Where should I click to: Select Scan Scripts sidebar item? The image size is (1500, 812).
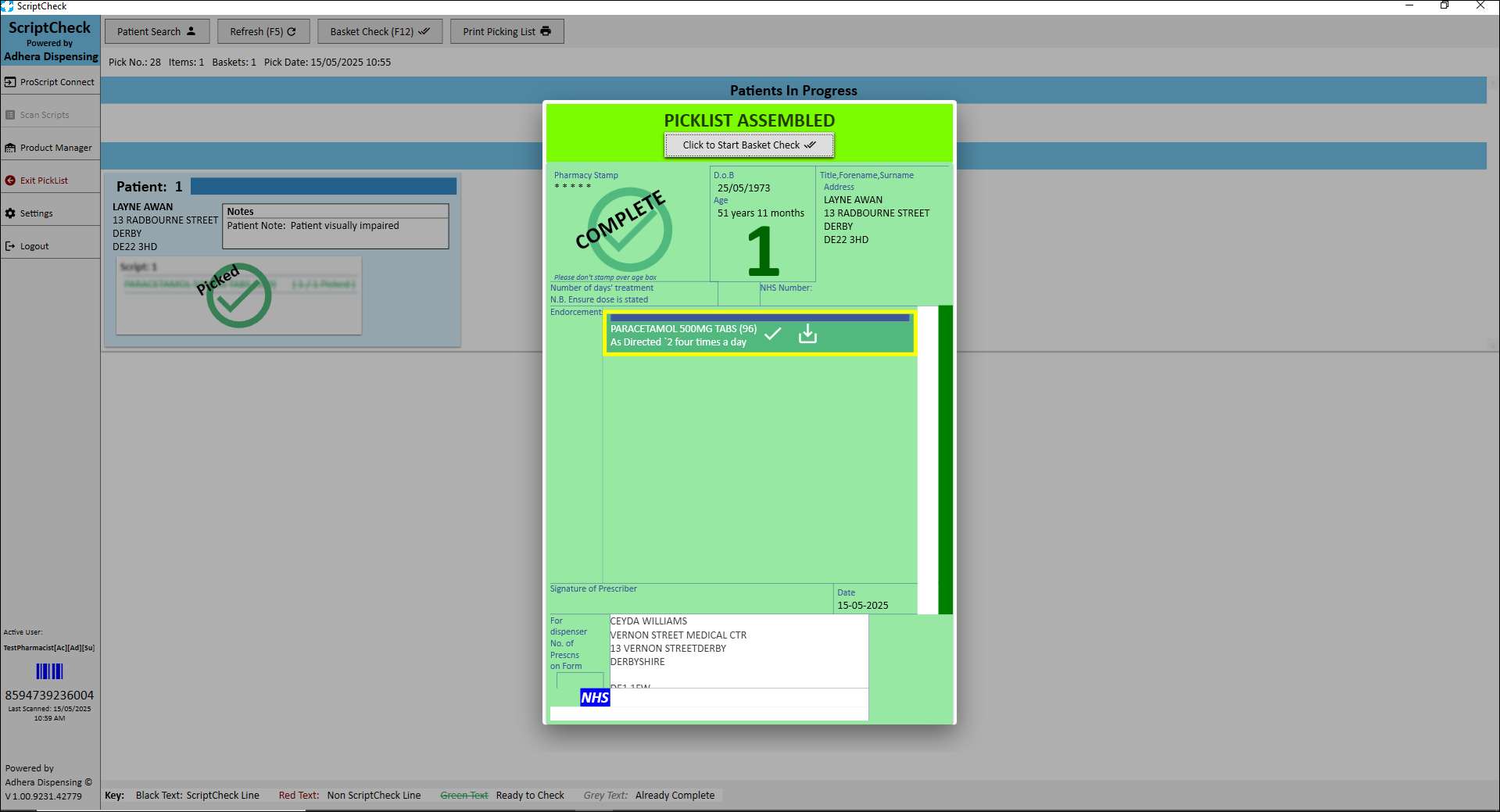[x=50, y=115]
